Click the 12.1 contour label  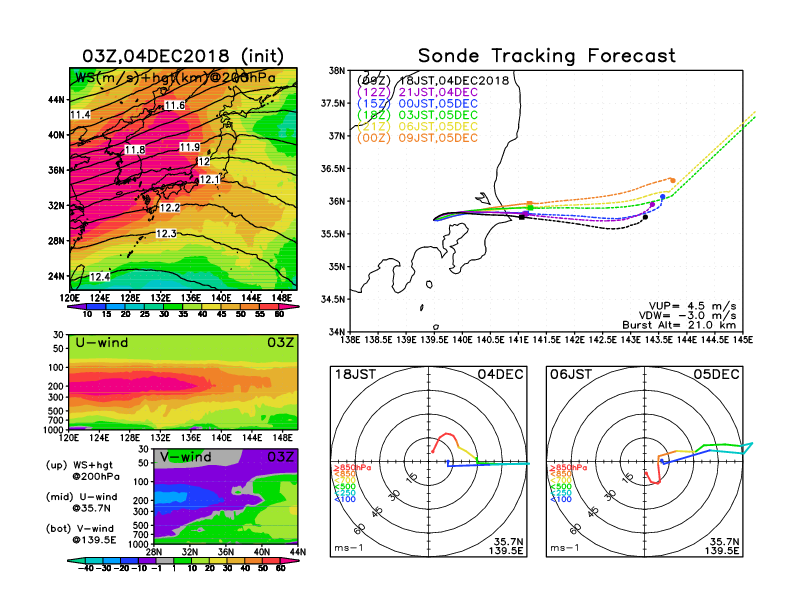pyautogui.click(x=210, y=179)
